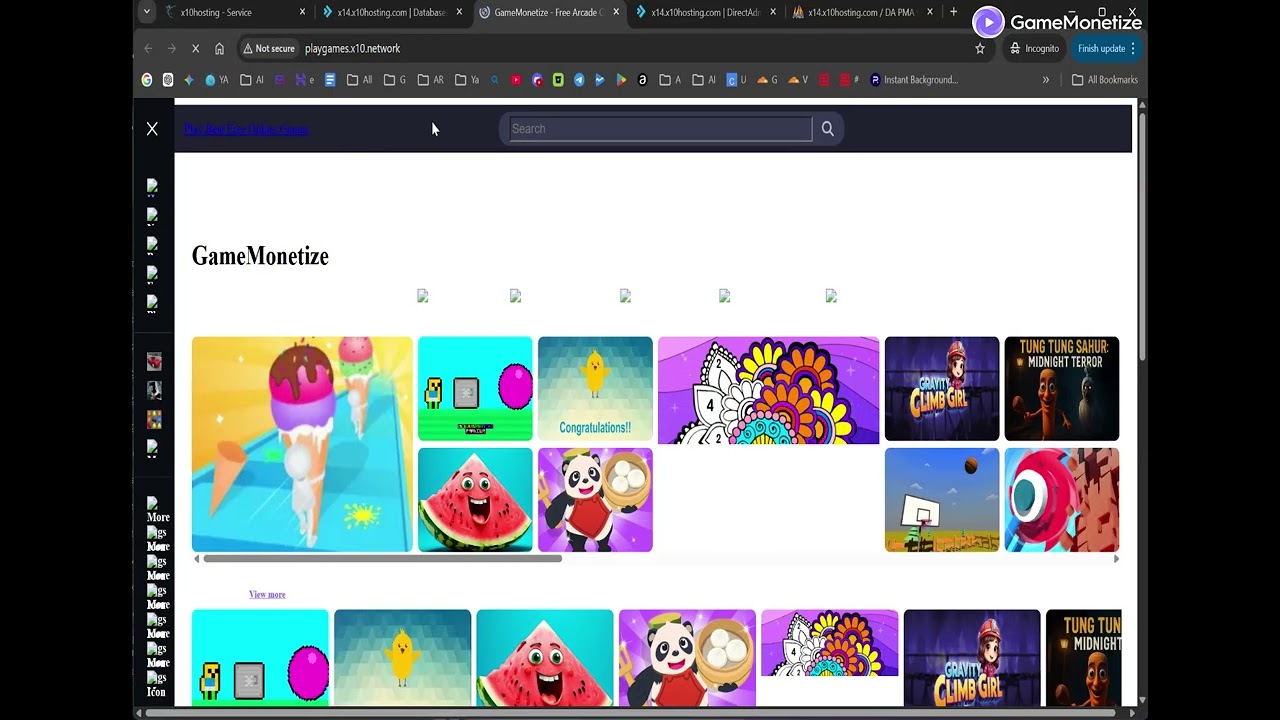Focus the site Search field

tap(660, 128)
